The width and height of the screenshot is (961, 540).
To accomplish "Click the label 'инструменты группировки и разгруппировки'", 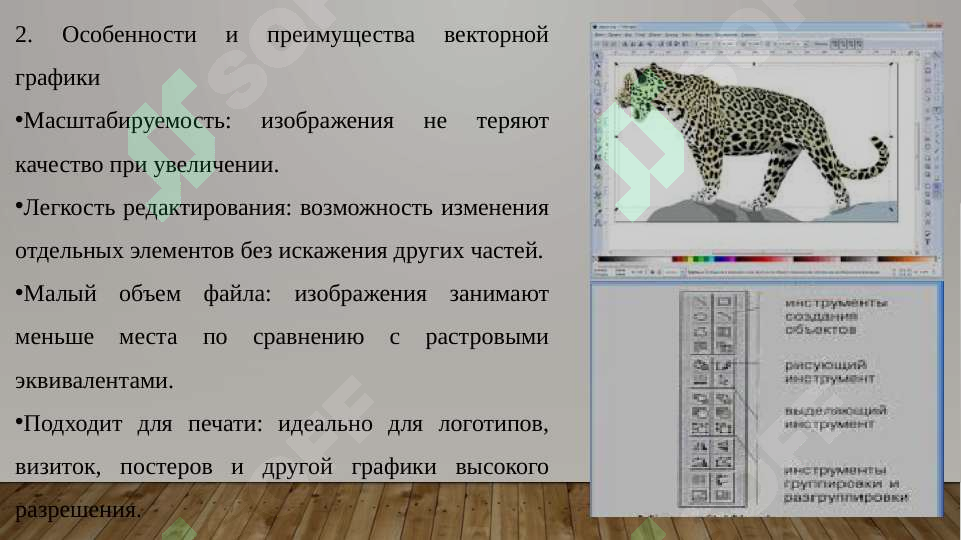I will (x=846, y=484).
